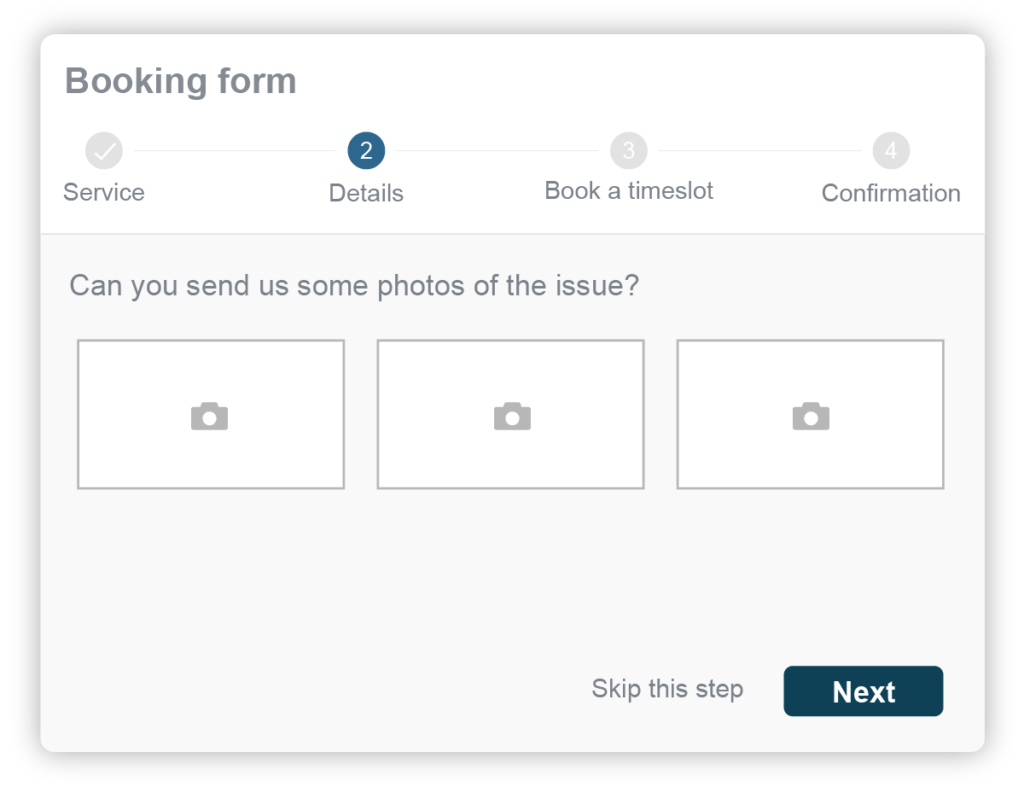
Task: Skip this step via the link
Action: [x=668, y=689]
